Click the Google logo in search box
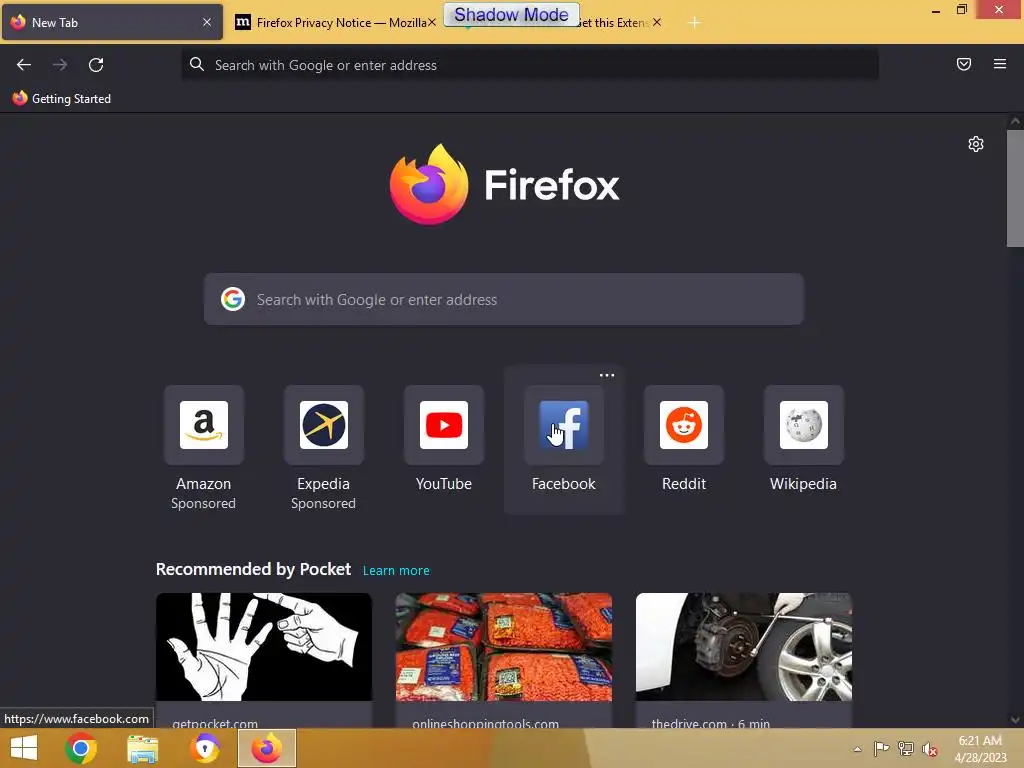 pyautogui.click(x=232, y=299)
